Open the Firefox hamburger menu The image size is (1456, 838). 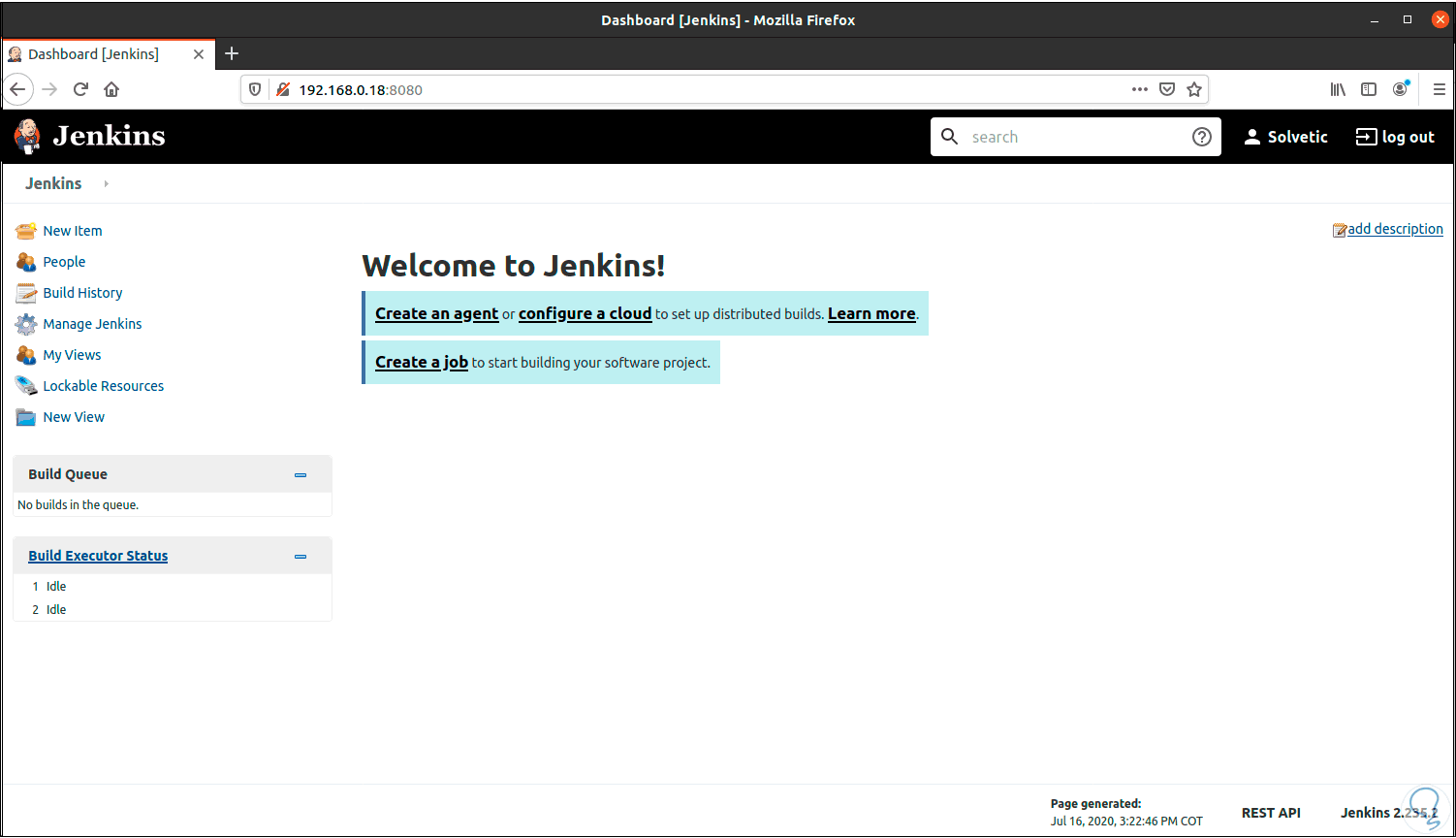1439,89
